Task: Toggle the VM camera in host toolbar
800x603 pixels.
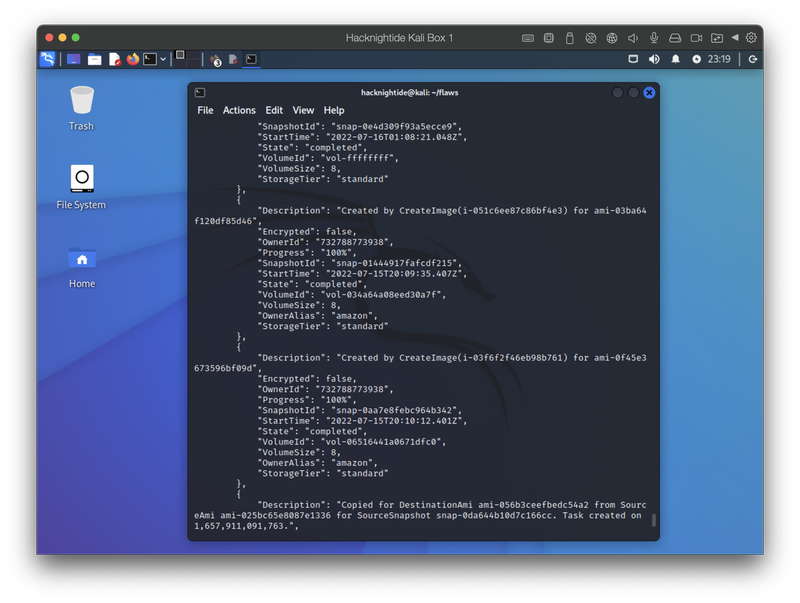Action: [x=696, y=38]
